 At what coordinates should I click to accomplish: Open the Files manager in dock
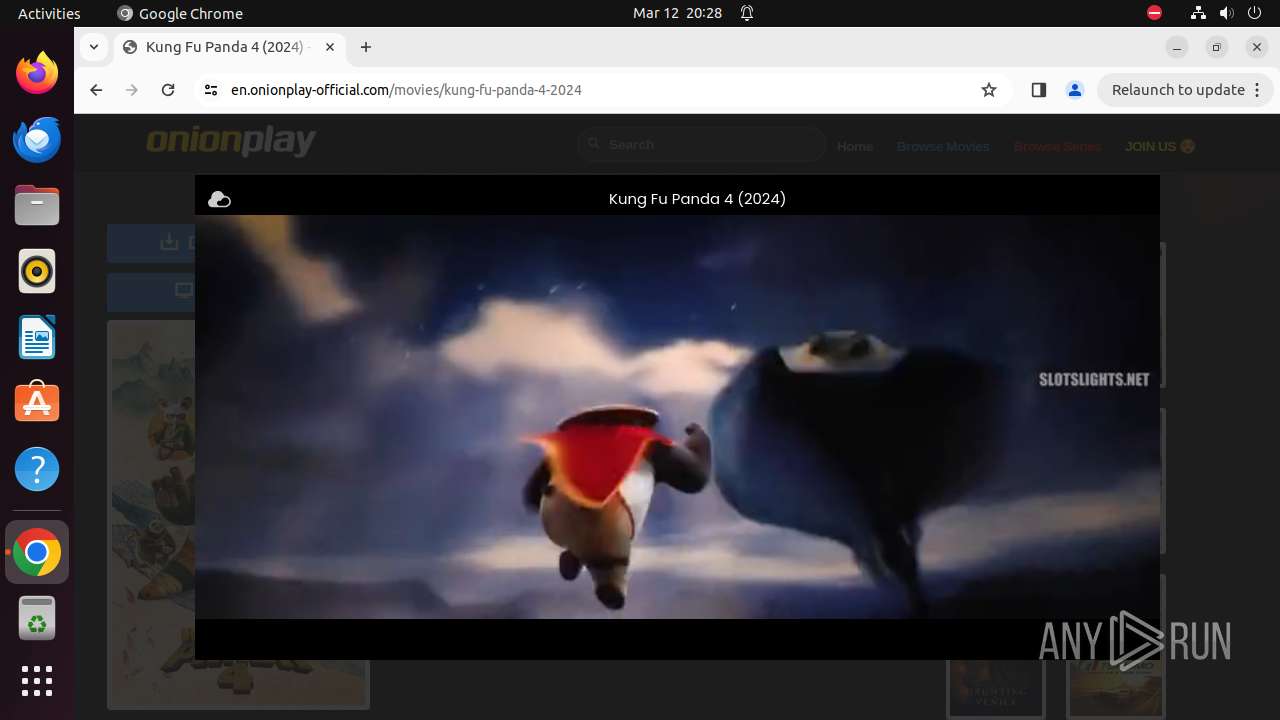point(37,205)
